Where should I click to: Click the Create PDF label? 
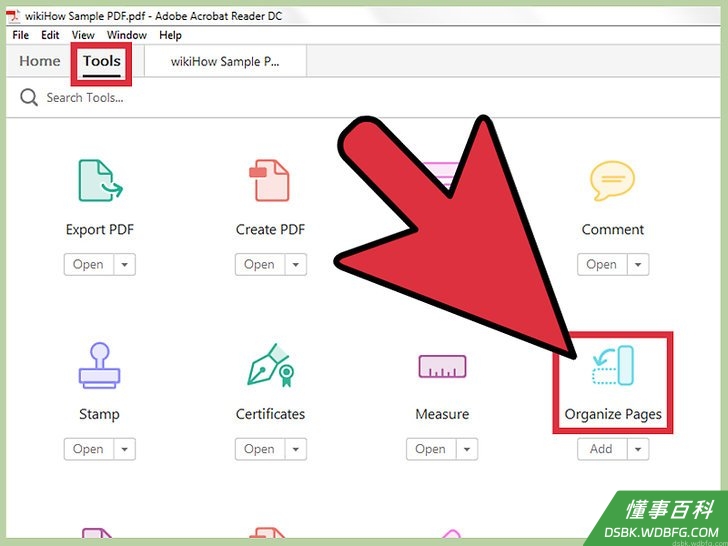[x=270, y=229]
